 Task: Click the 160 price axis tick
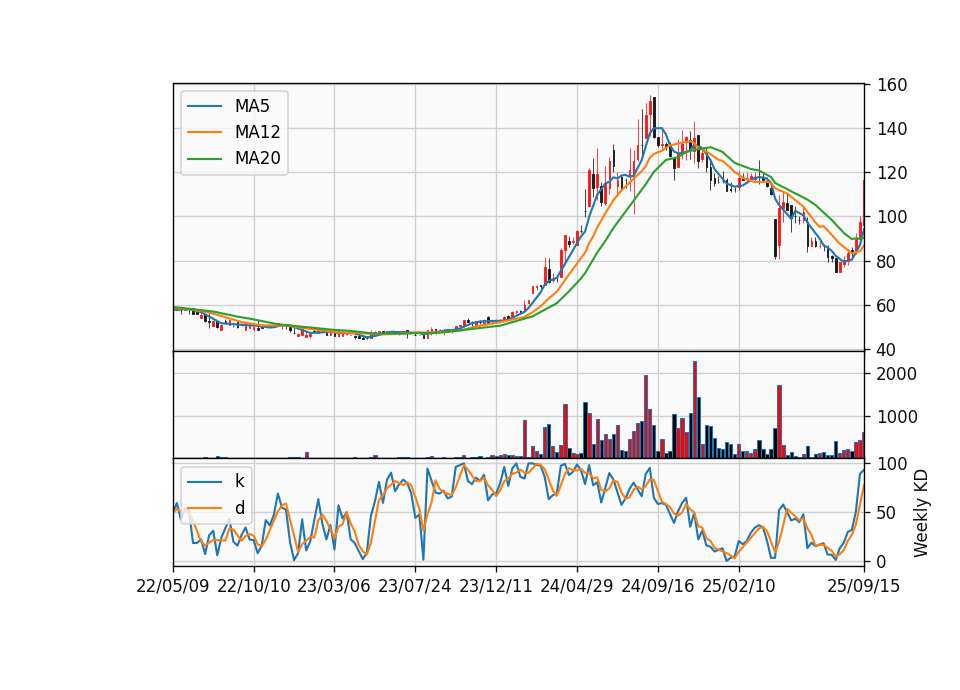point(891,85)
